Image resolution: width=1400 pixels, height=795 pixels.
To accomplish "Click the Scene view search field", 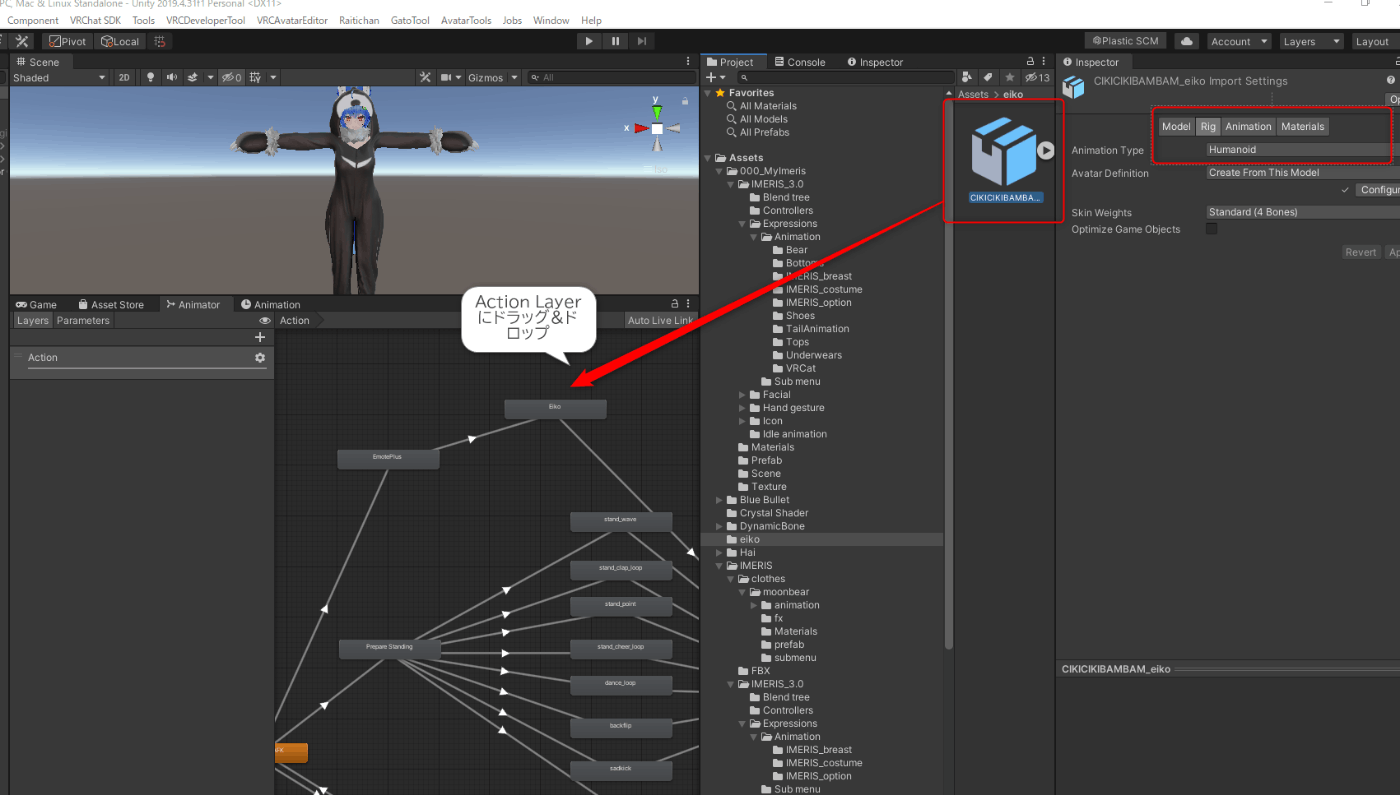I will pos(612,78).
